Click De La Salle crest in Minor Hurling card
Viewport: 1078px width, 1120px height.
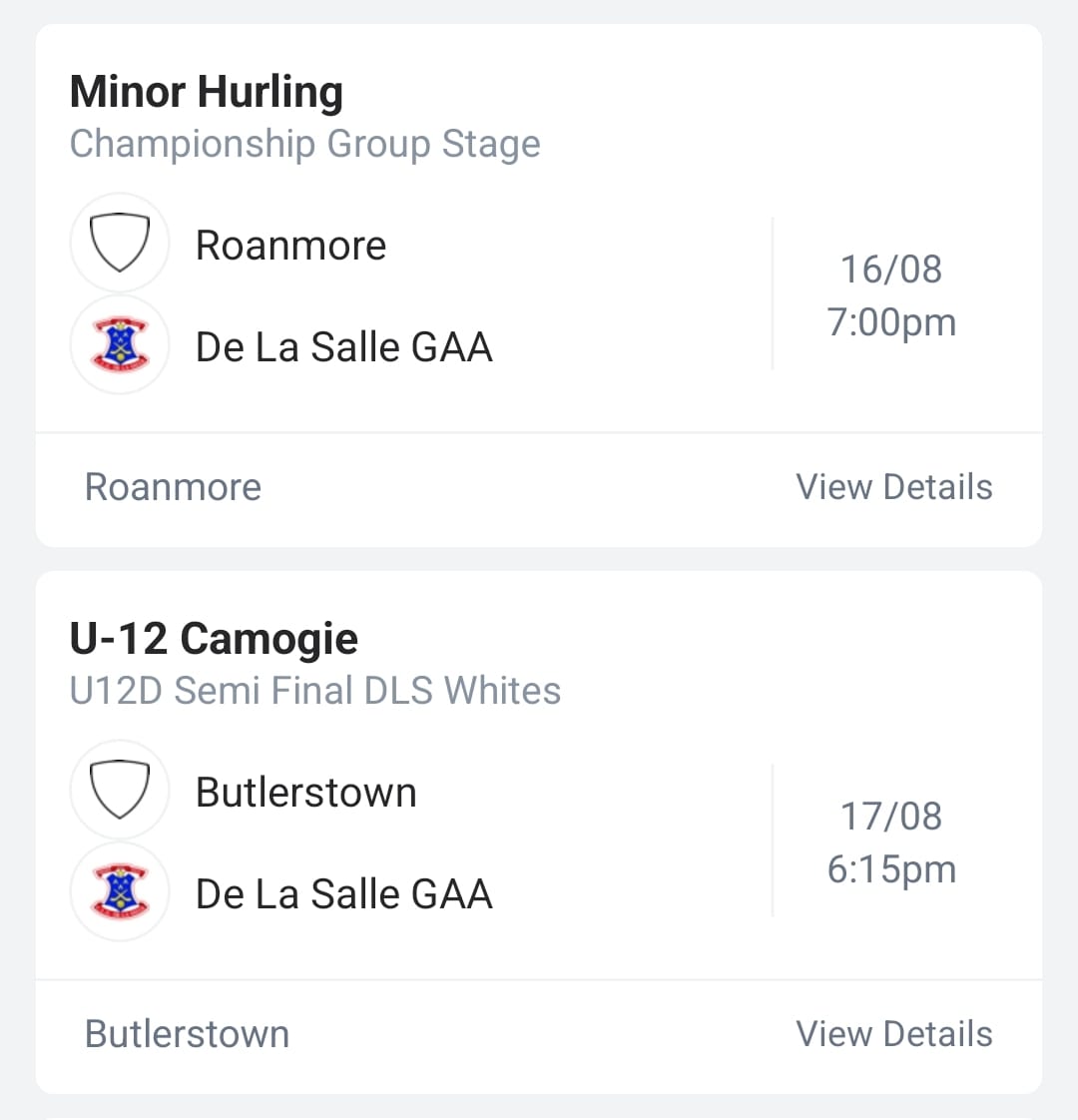pos(120,345)
